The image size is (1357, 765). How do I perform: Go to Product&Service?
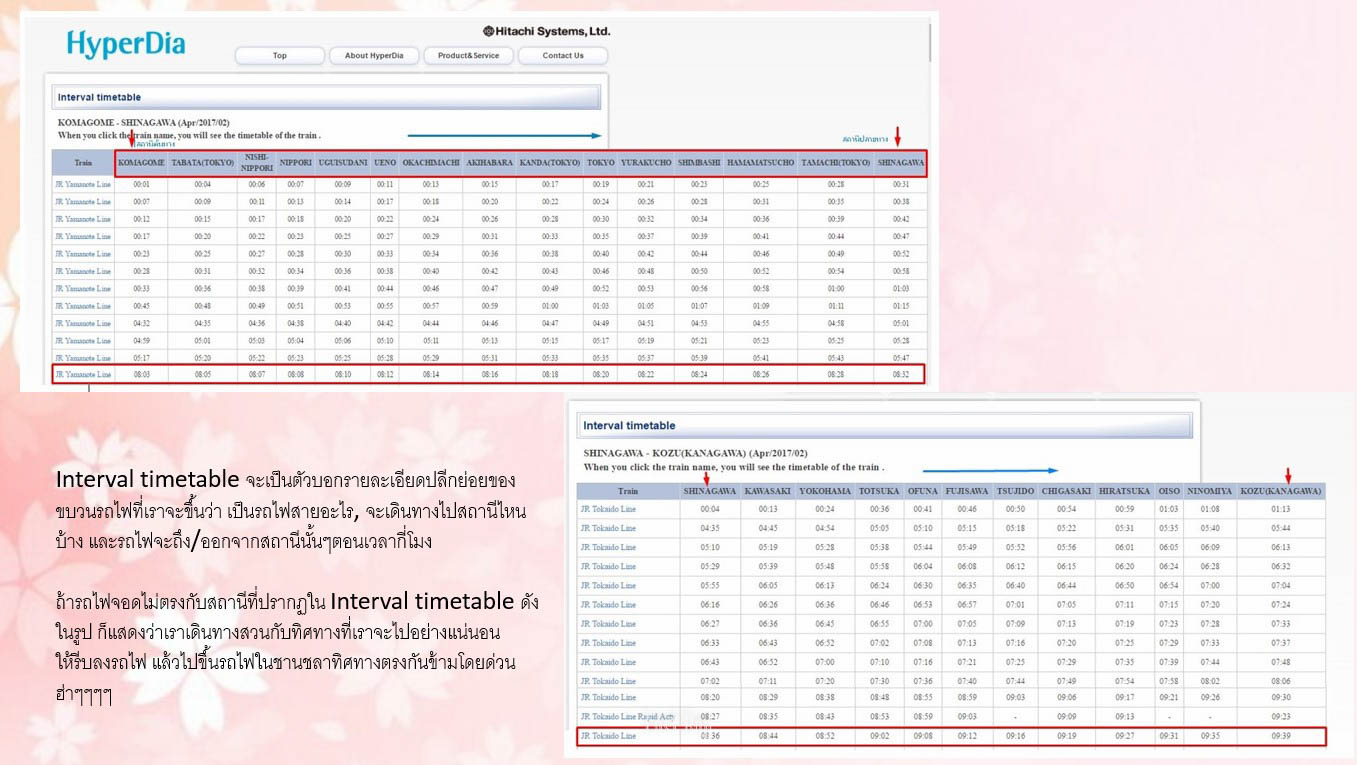click(x=468, y=56)
